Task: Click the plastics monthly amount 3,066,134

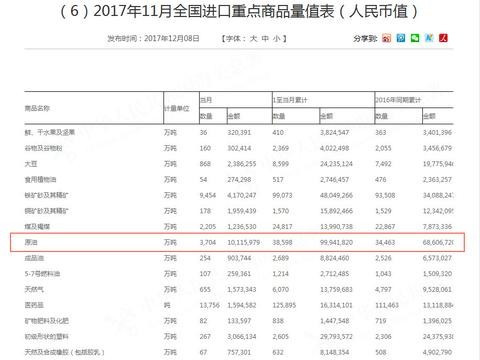Action: (242, 336)
